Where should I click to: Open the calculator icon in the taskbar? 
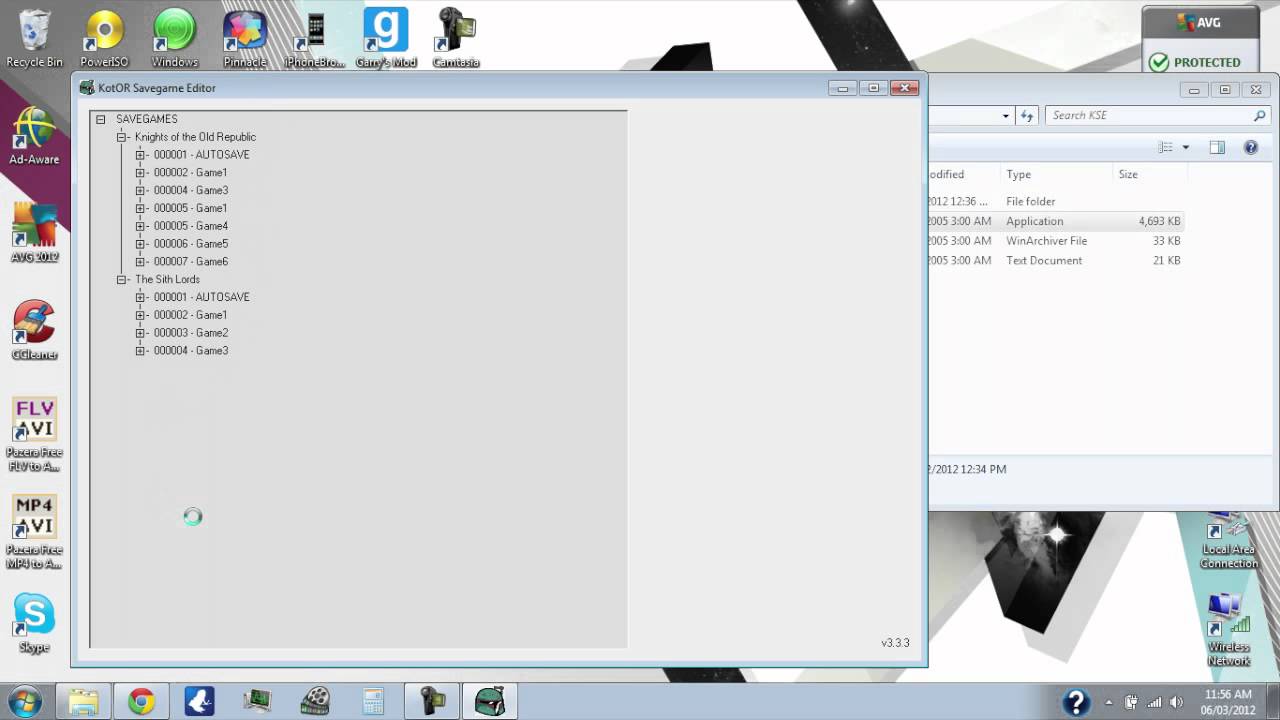(373, 702)
